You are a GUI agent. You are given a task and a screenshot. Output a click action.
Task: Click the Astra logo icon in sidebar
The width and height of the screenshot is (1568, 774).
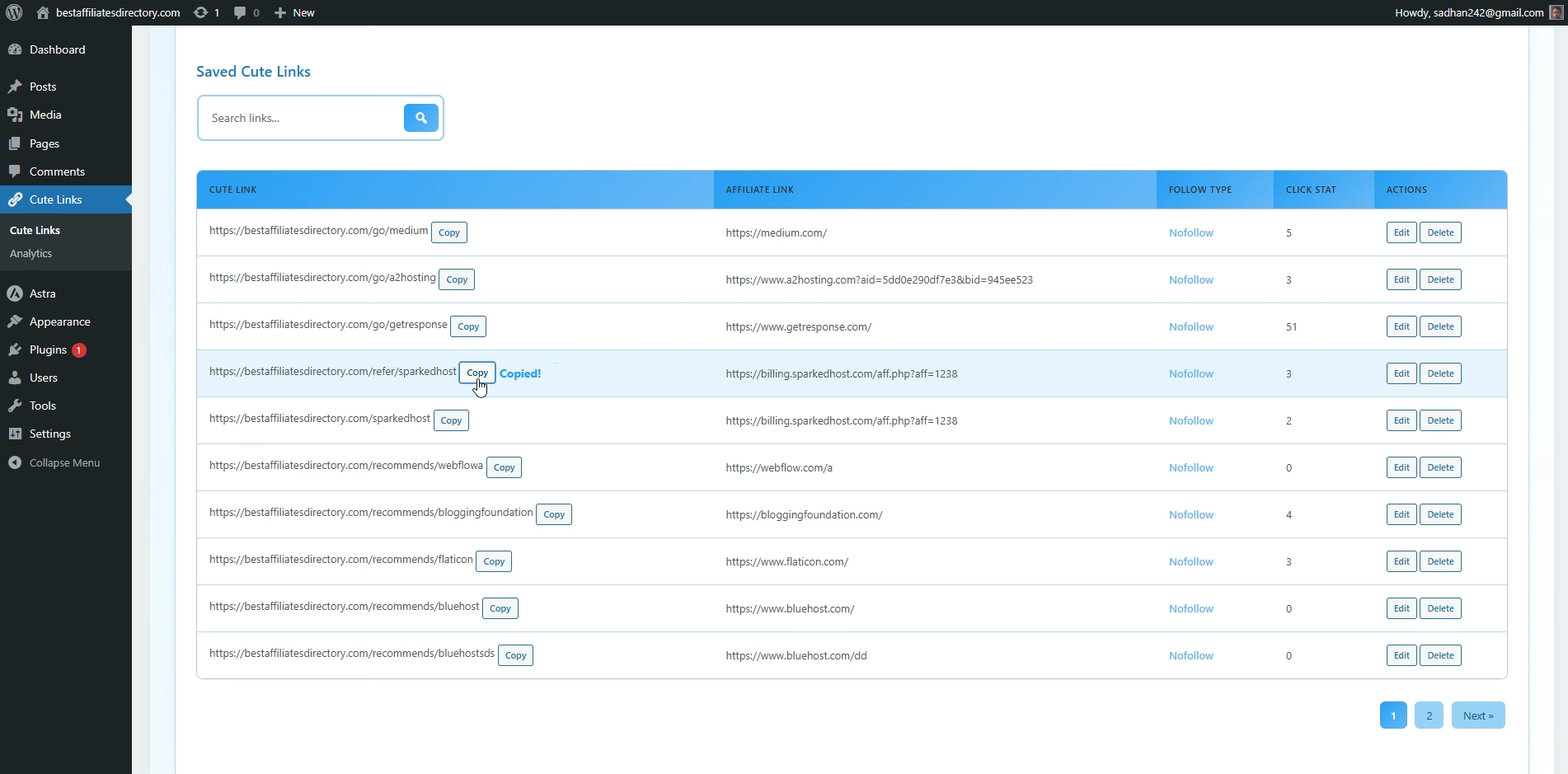15,293
